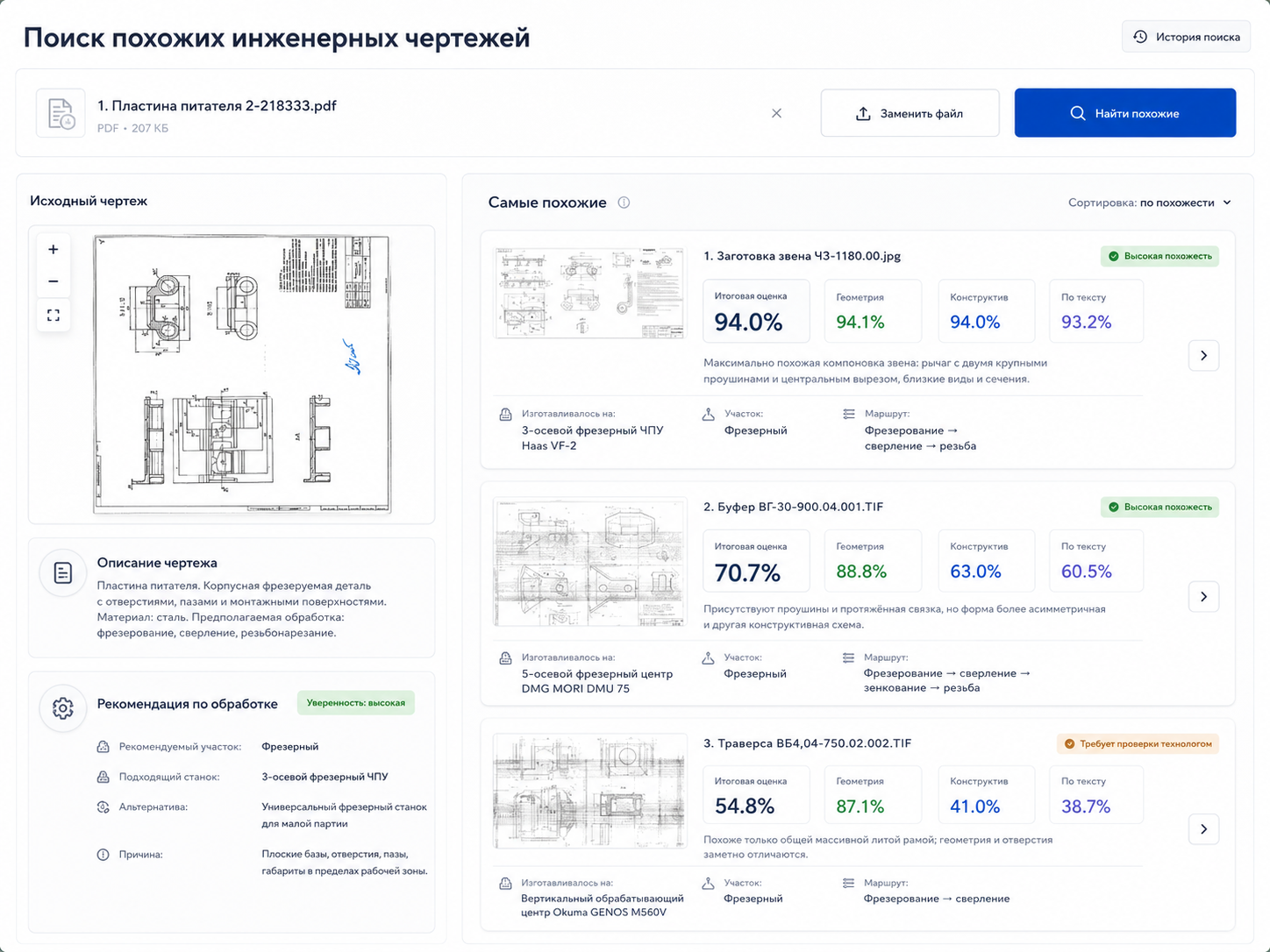Click the icon next to Подходящий станок
The height and width of the screenshot is (952, 1270).
[x=103, y=777]
